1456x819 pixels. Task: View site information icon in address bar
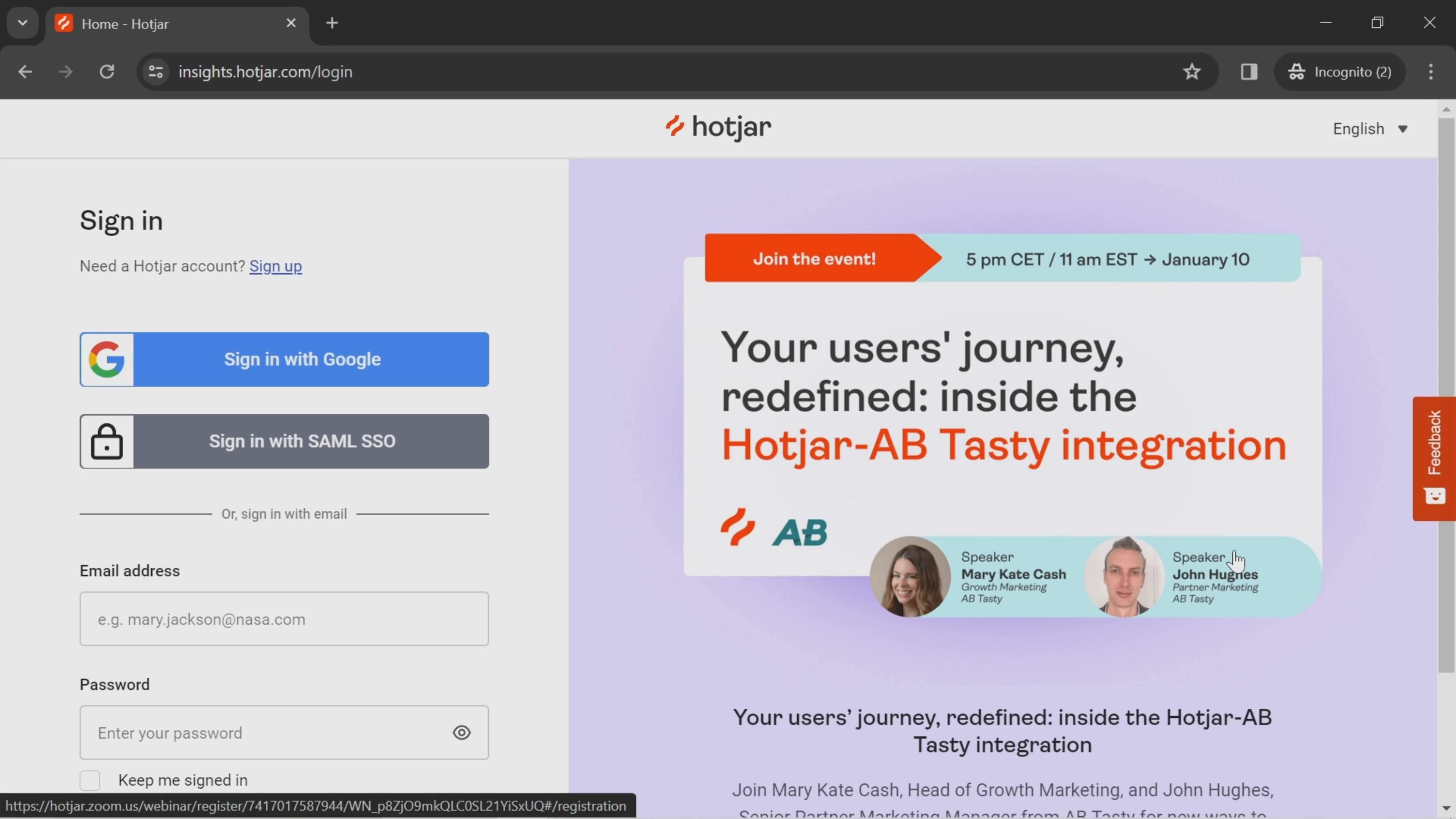point(155,72)
